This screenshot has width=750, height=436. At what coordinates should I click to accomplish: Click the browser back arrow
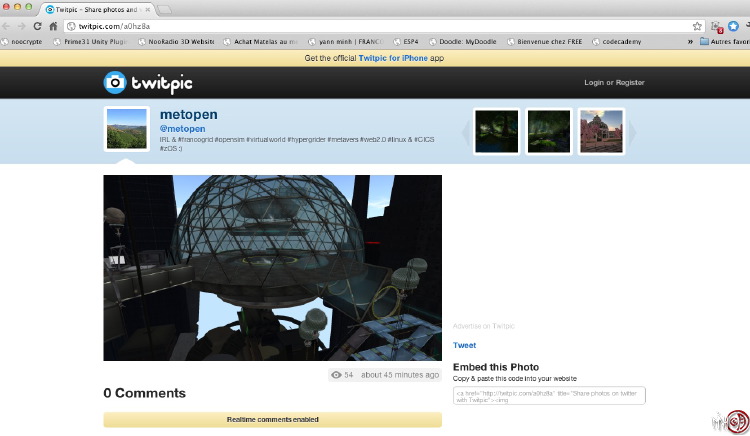point(6,26)
